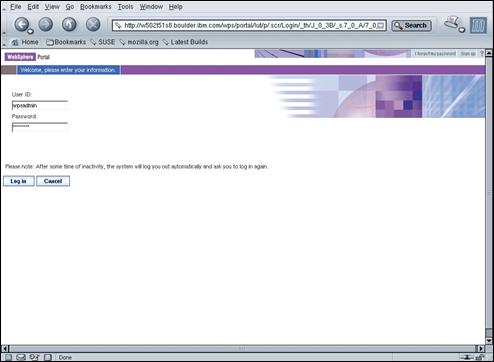This screenshot has height=362, width=494.
Task: Click the Done status text
Action: pyautogui.click(x=65, y=358)
